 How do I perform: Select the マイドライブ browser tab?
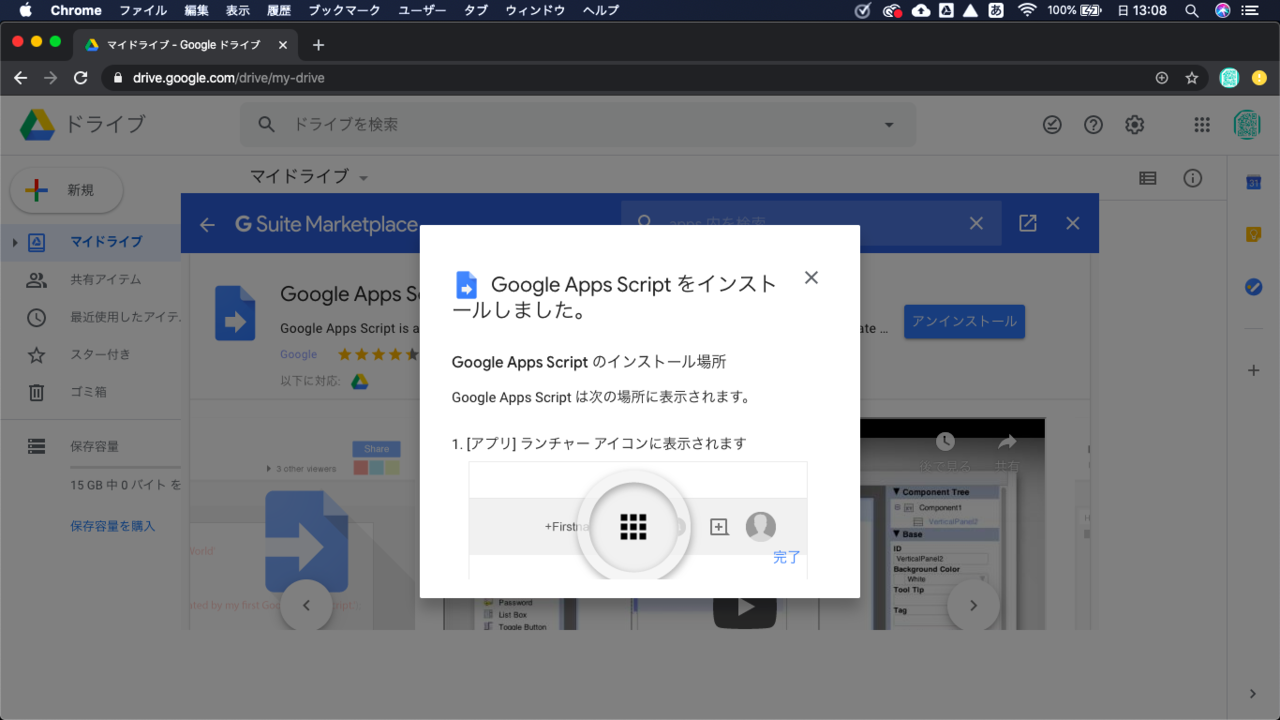pos(187,45)
